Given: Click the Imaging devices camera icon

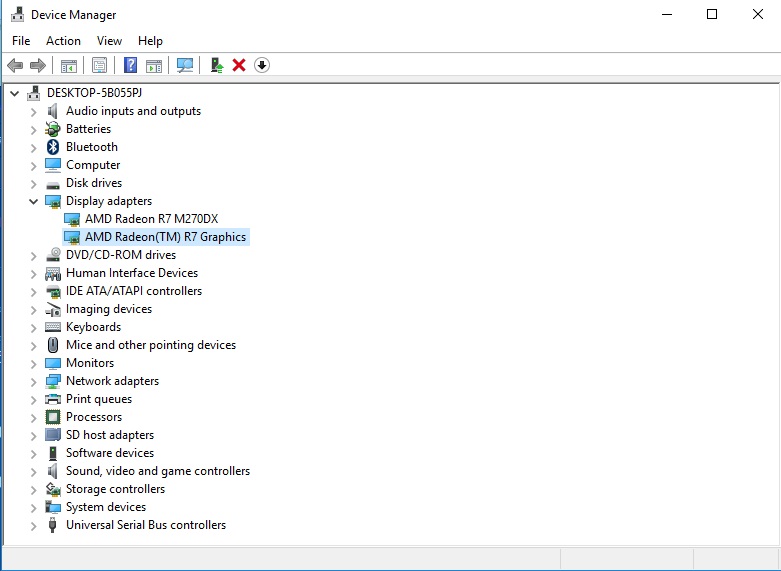Looking at the screenshot, I should (x=53, y=309).
